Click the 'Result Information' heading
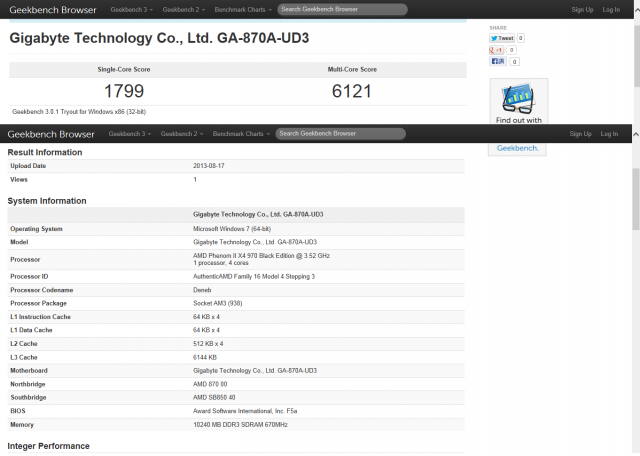The width and height of the screenshot is (640, 456). 45,152
